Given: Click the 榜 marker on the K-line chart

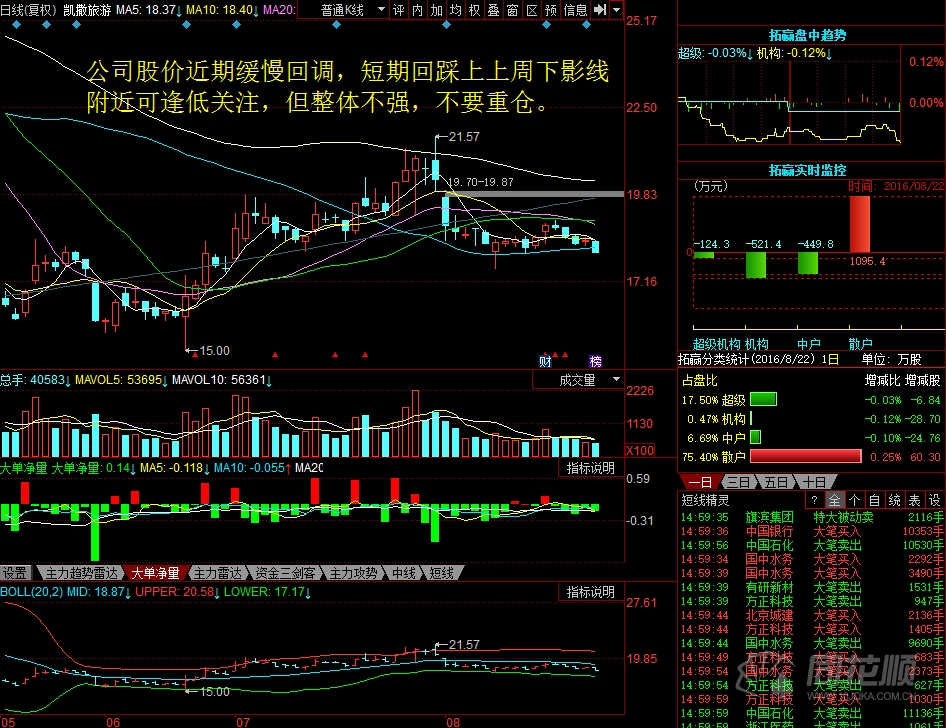Looking at the screenshot, I should click(596, 361).
